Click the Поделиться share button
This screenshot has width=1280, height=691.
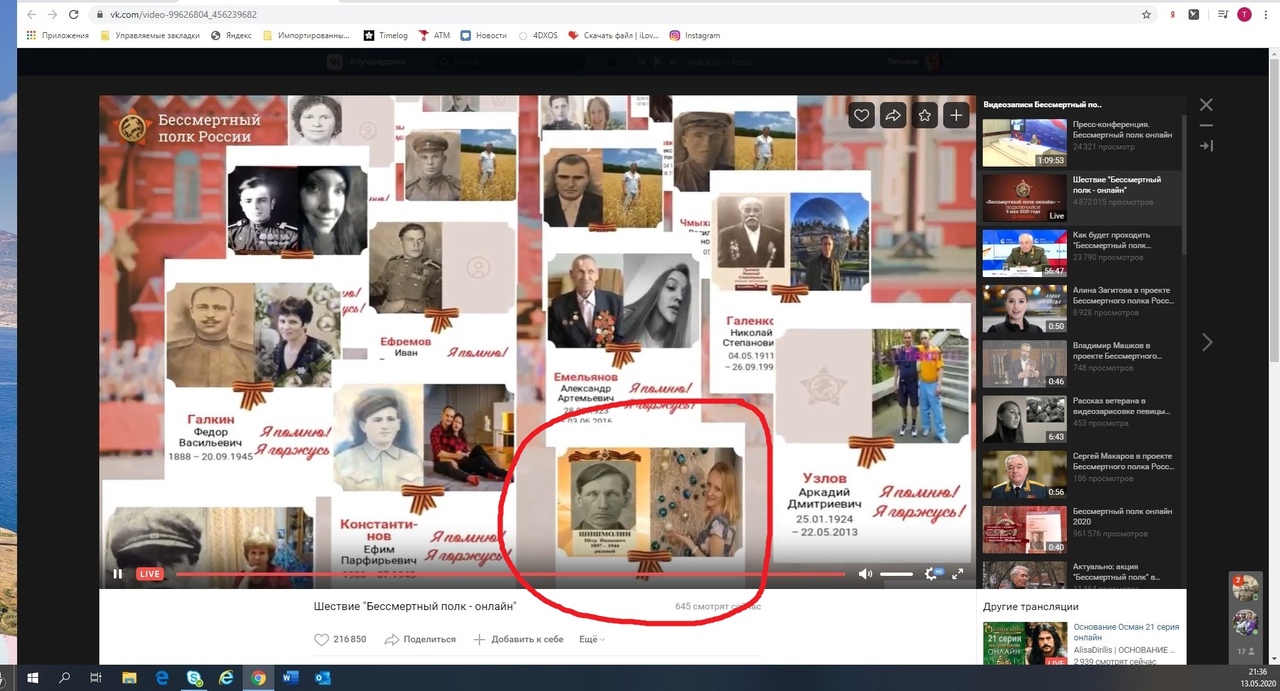coord(420,639)
